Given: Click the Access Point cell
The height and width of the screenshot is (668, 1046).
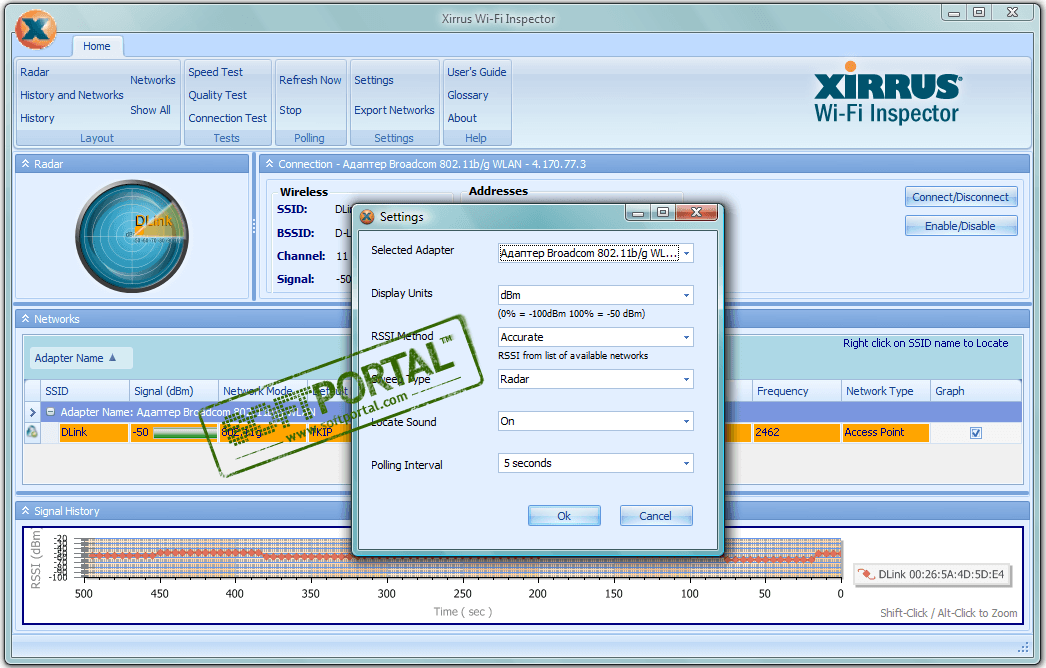Looking at the screenshot, I should pos(885,432).
